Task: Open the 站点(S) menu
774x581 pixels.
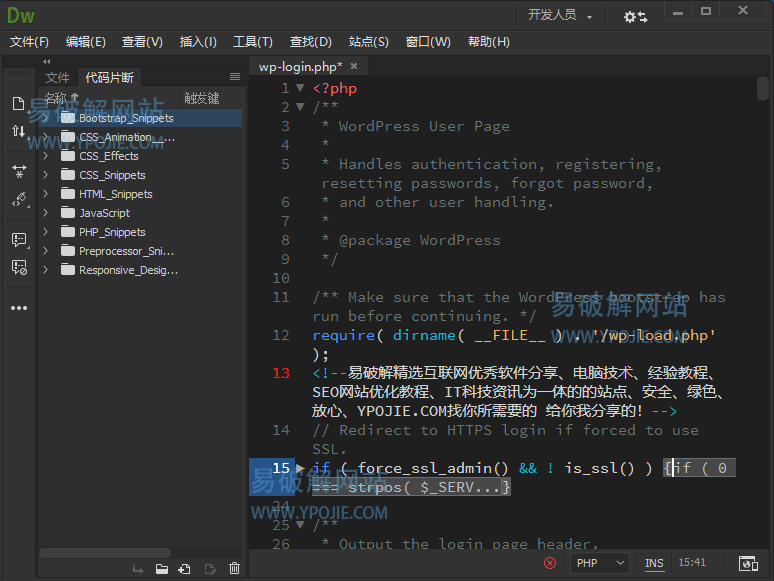Action: click(368, 42)
